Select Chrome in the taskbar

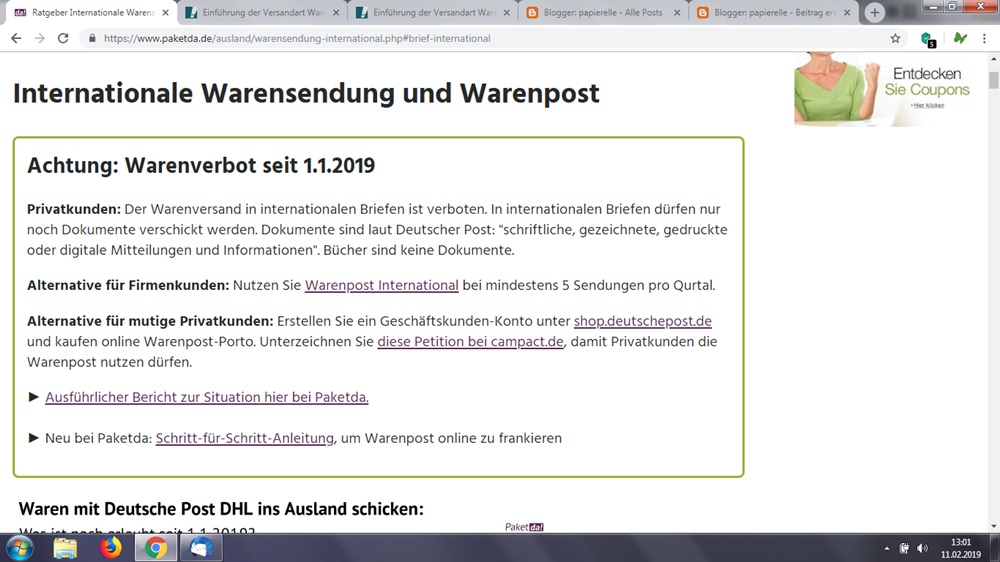point(155,548)
